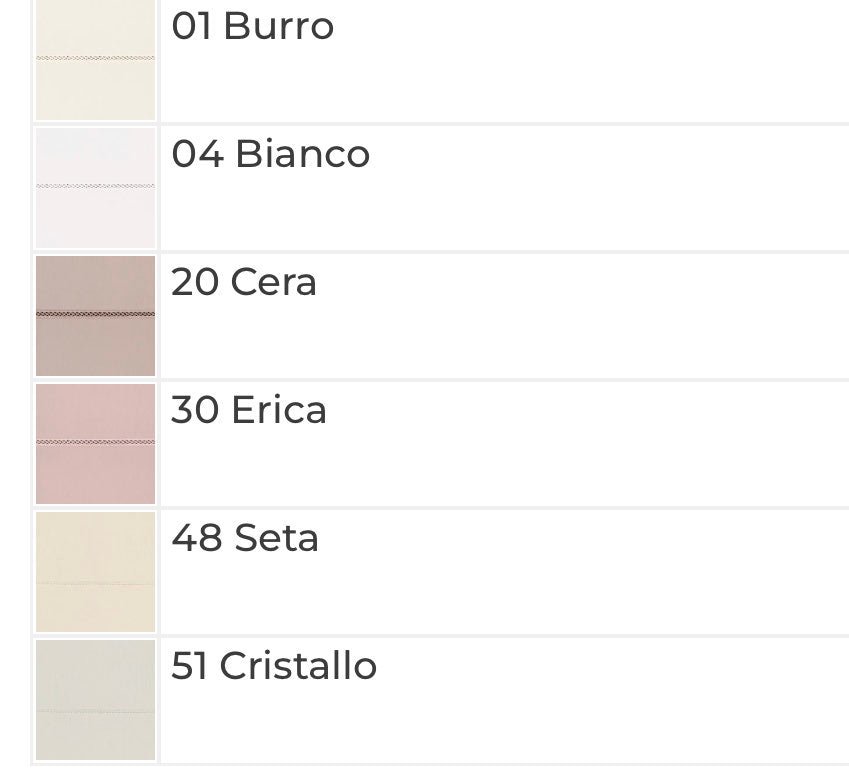The height and width of the screenshot is (772, 849).
Task: Select the "20 Cera" text label
Action: 243,282
